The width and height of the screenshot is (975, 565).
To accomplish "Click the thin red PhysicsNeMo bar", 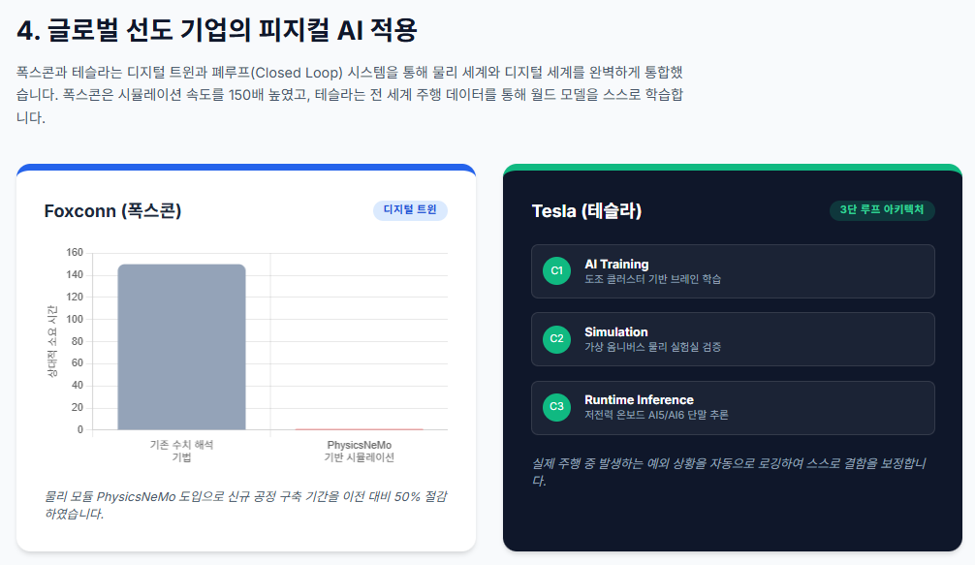I will (x=359, y=429).
